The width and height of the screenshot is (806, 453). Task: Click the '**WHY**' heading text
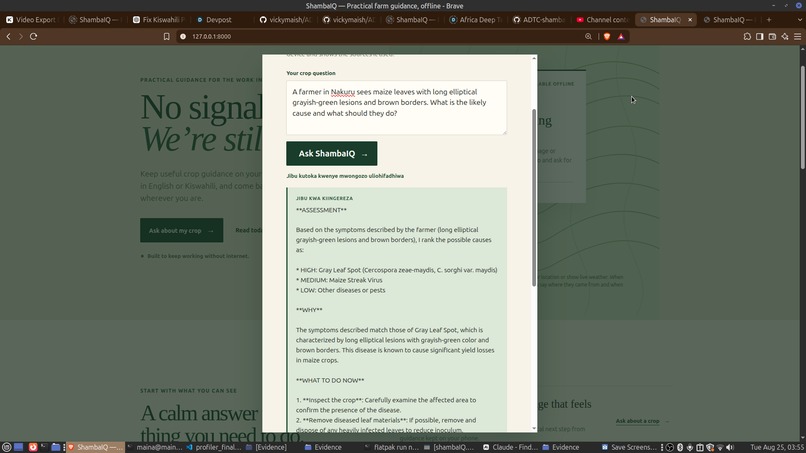[309, 310]
